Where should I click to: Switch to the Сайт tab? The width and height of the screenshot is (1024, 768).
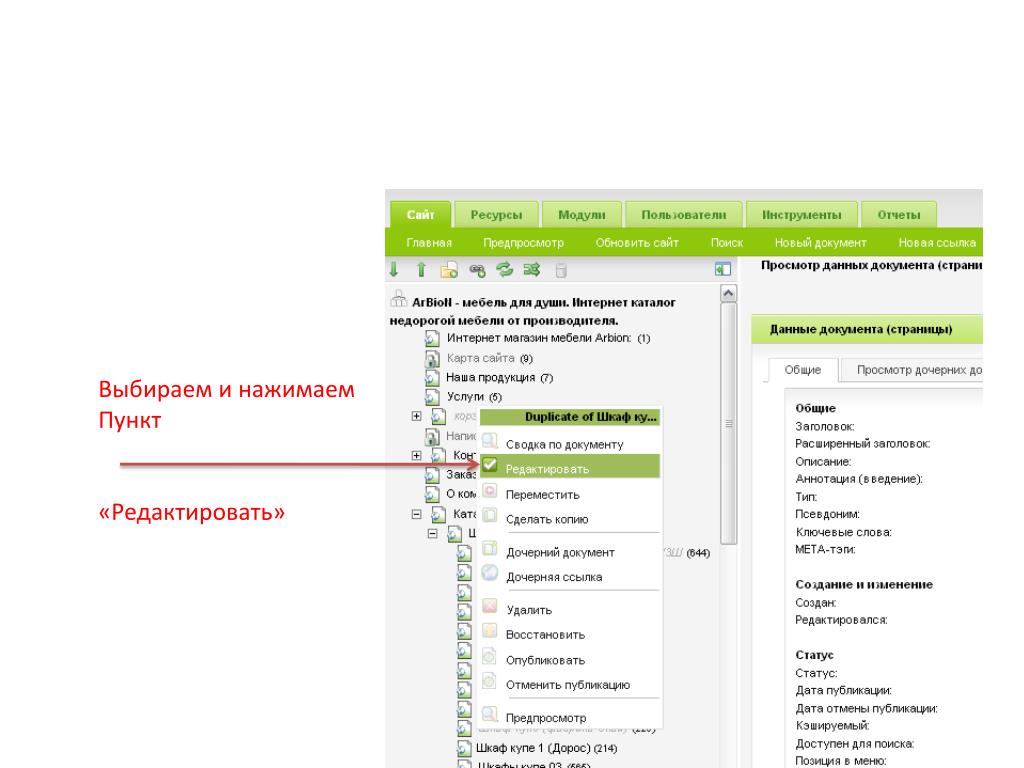[x=421, y=214]
